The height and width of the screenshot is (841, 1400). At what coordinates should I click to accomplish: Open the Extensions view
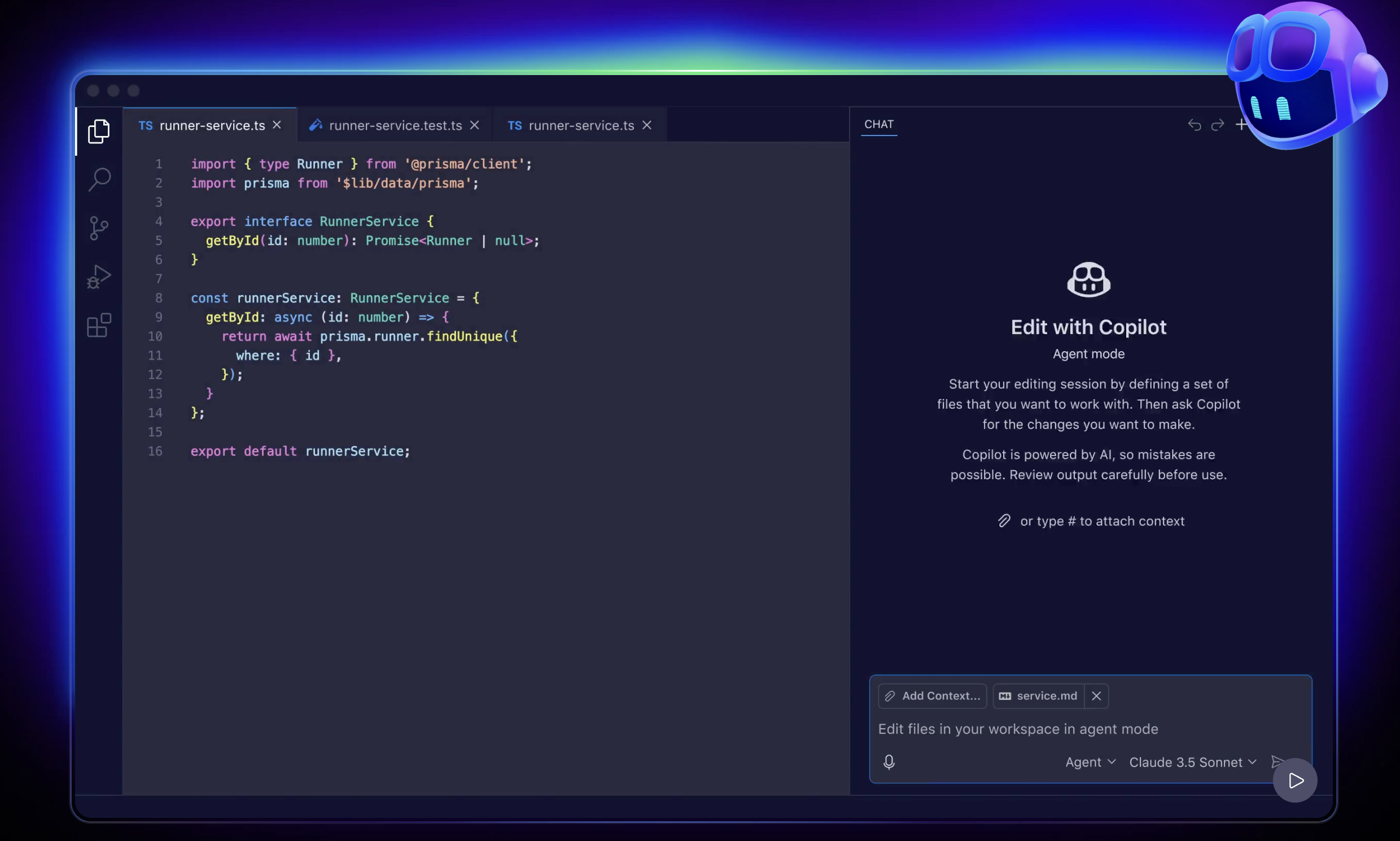[99, 325]
